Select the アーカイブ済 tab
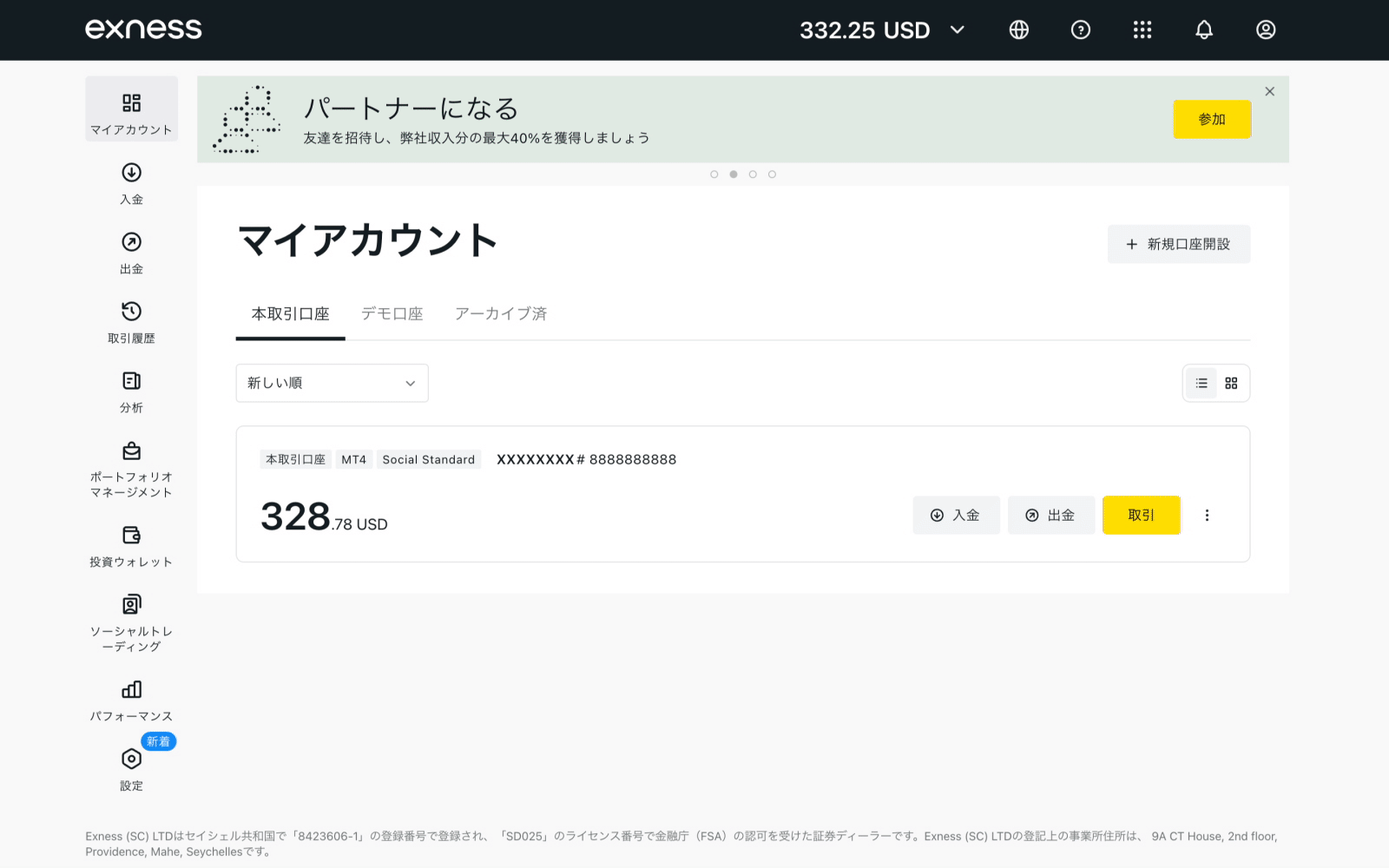 point(501,314)
